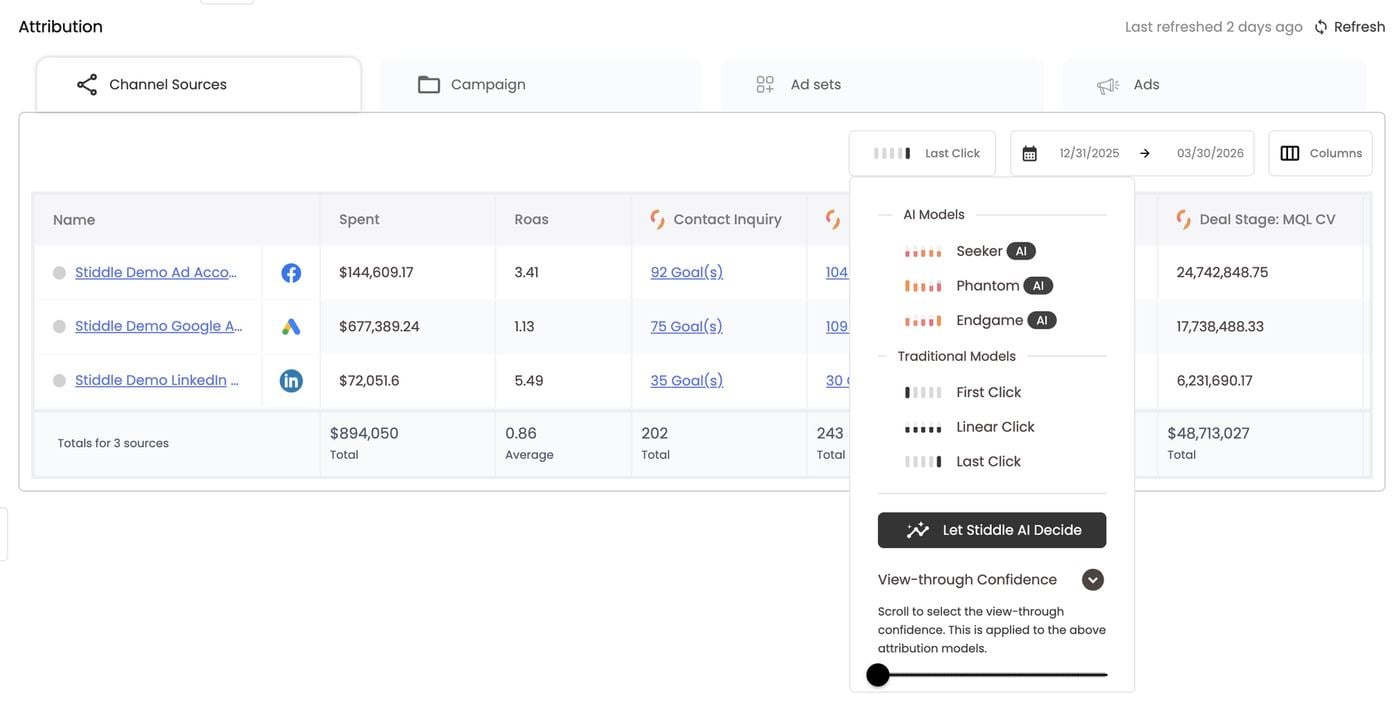The height and width of the screenshot is (702, 1400).
Task: Edit the end date 03/30/2026
Action: (x=1210, y=153)
